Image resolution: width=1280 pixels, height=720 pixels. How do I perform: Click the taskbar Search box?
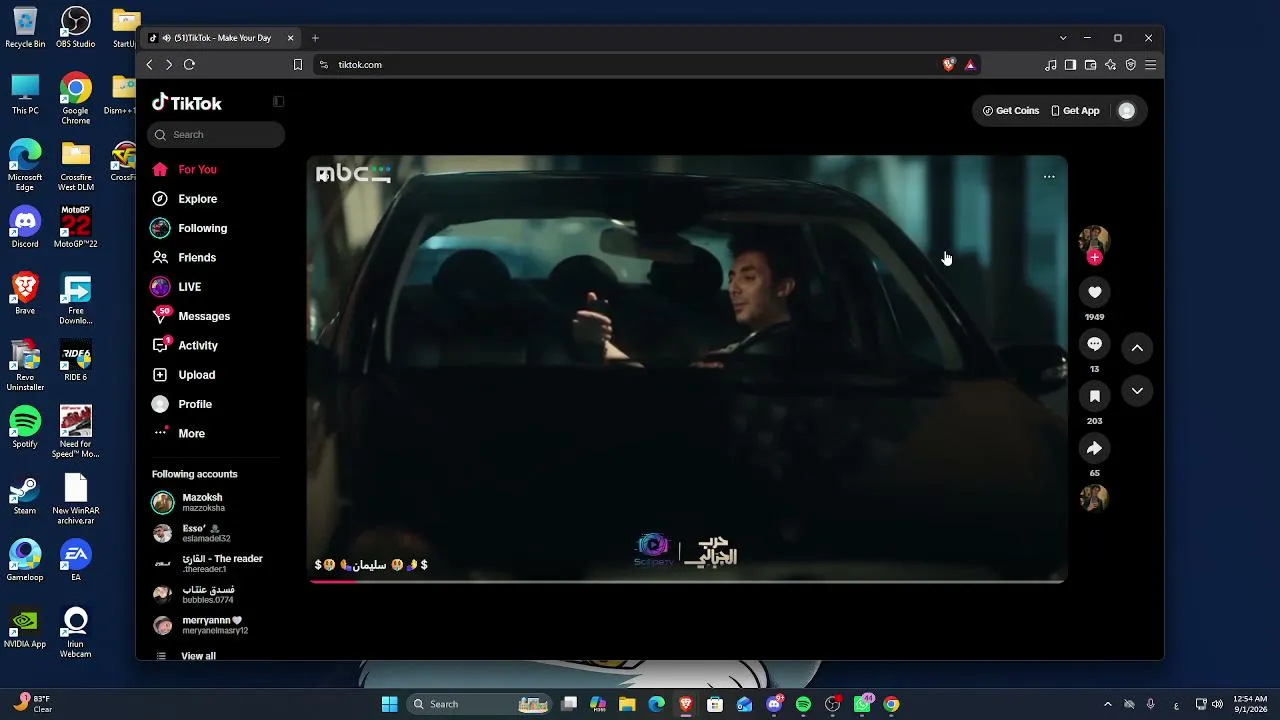click(478, 704)
